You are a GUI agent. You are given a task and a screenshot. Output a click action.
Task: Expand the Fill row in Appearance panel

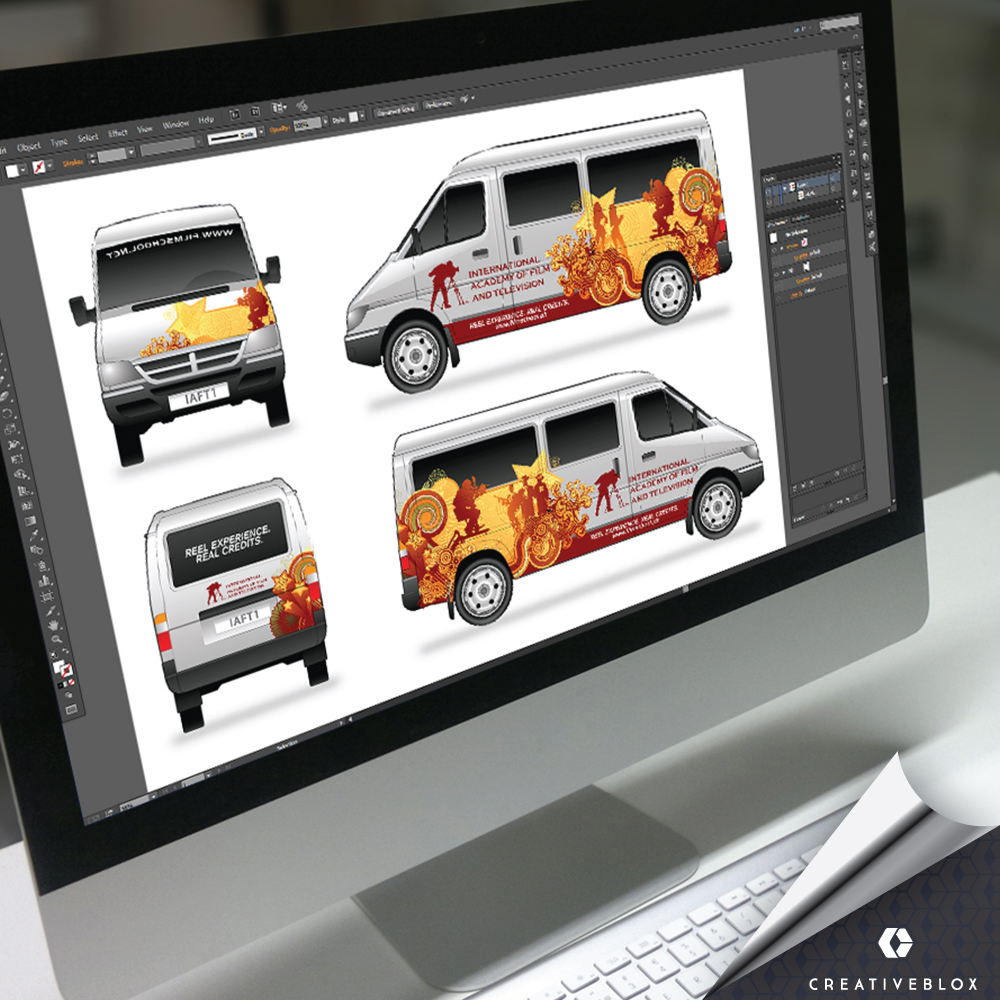pos(784,271)
